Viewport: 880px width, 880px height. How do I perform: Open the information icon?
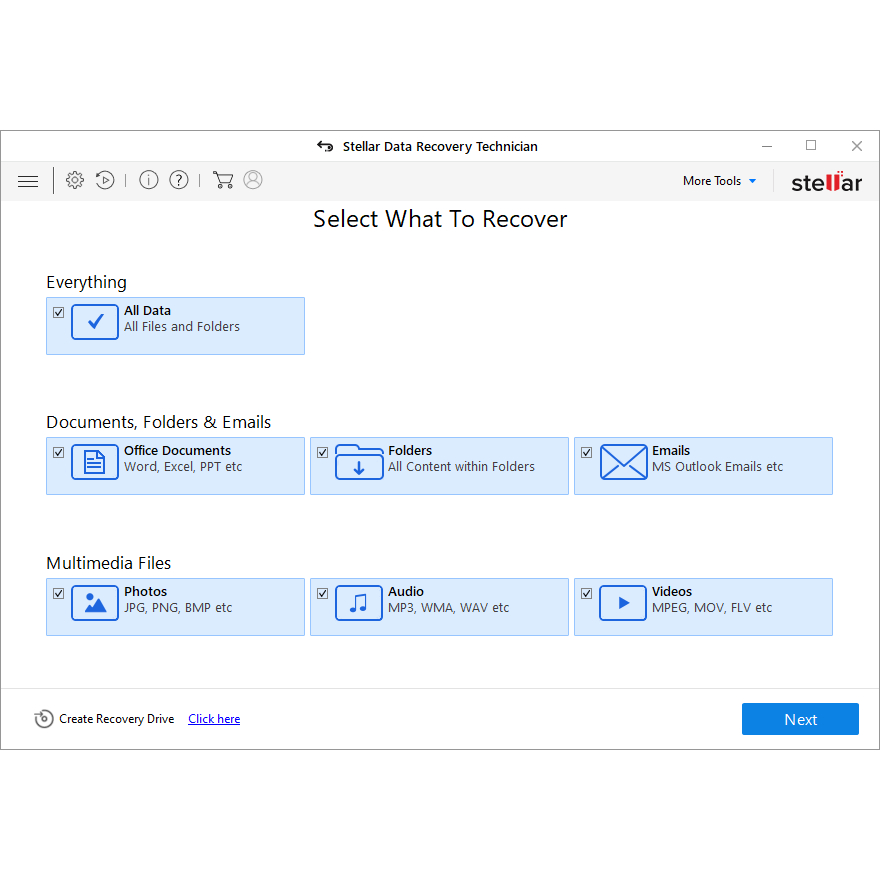(x=149, y=180)
